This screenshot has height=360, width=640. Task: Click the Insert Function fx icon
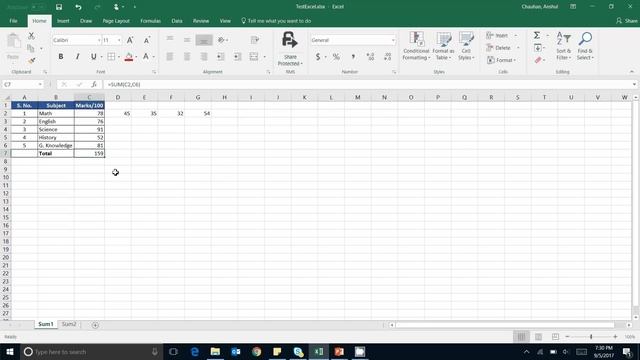pos(94,84)
